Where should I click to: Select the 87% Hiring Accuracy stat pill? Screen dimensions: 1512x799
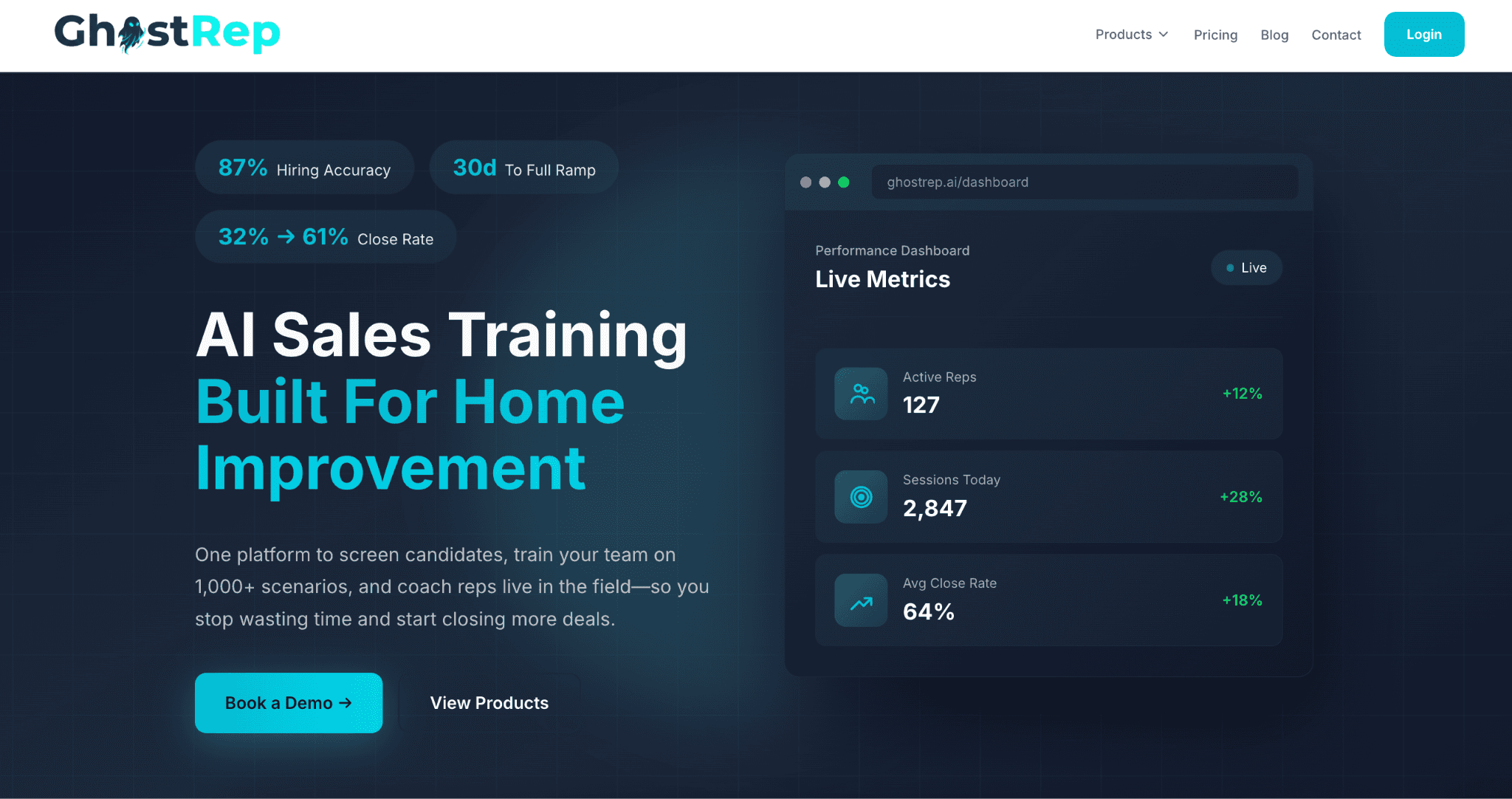304,168
